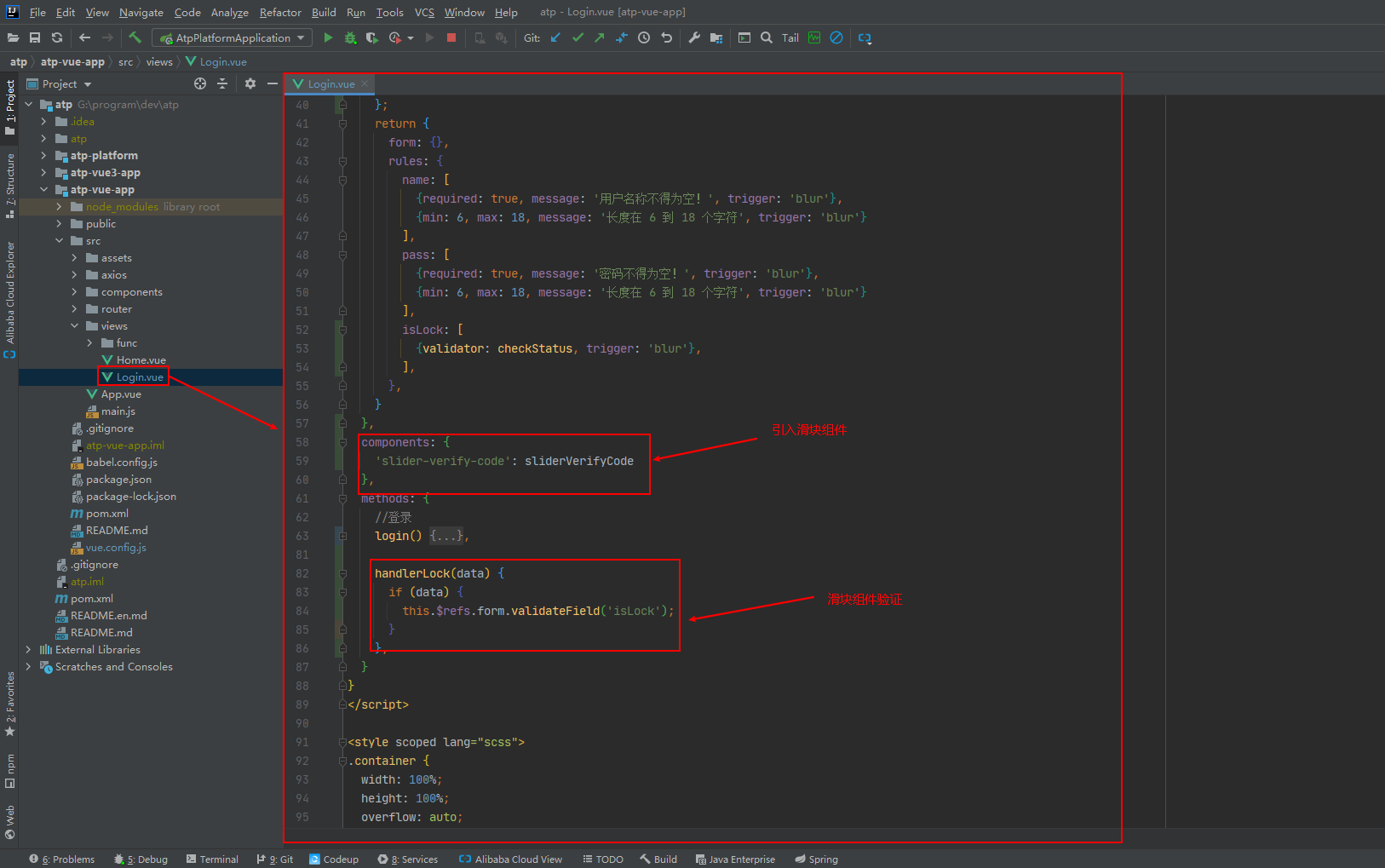Expand the node_modules folder

coord(60,207)
